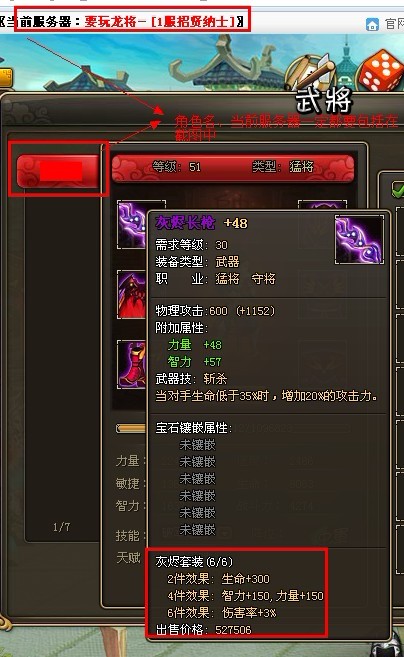Click the red dice icon
The height and width of the screenshot is (657, 404).
[380, 70]
